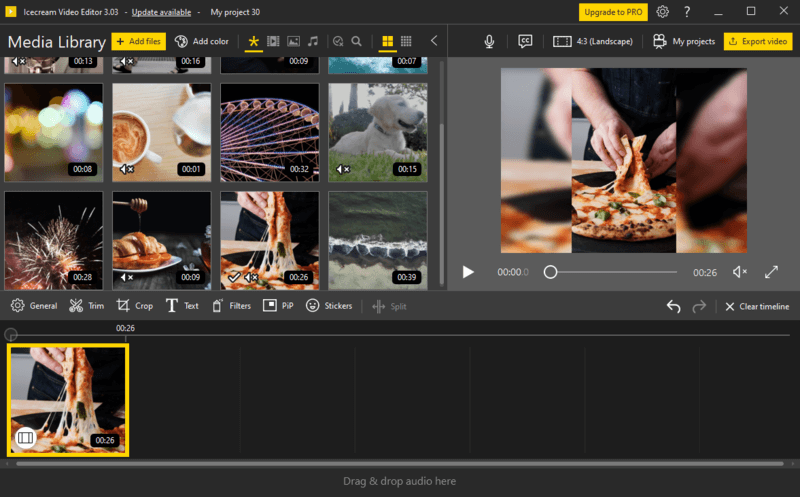Viewport: 800px width, 497px height.
Task: Click the Add files button
Action: click(138, 41)
